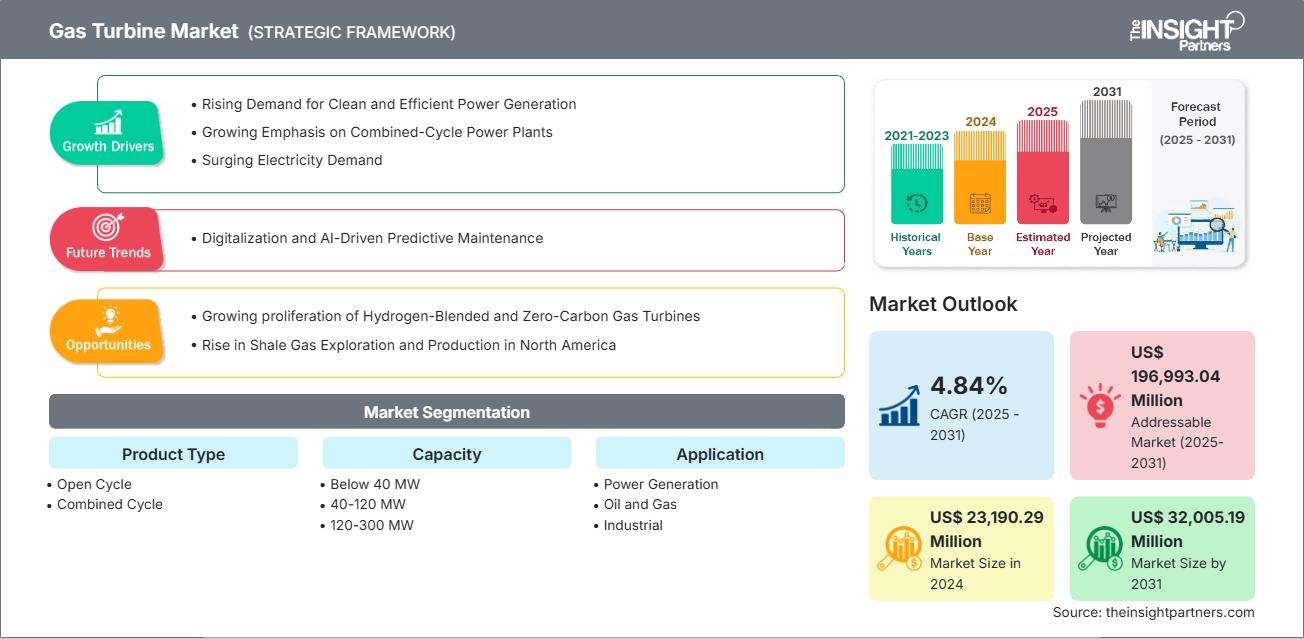The height and width of the screenshot is (639, 1304).
Task: Open the Application segmentation header
Action: pyautogui.click(x=719, y=453)
